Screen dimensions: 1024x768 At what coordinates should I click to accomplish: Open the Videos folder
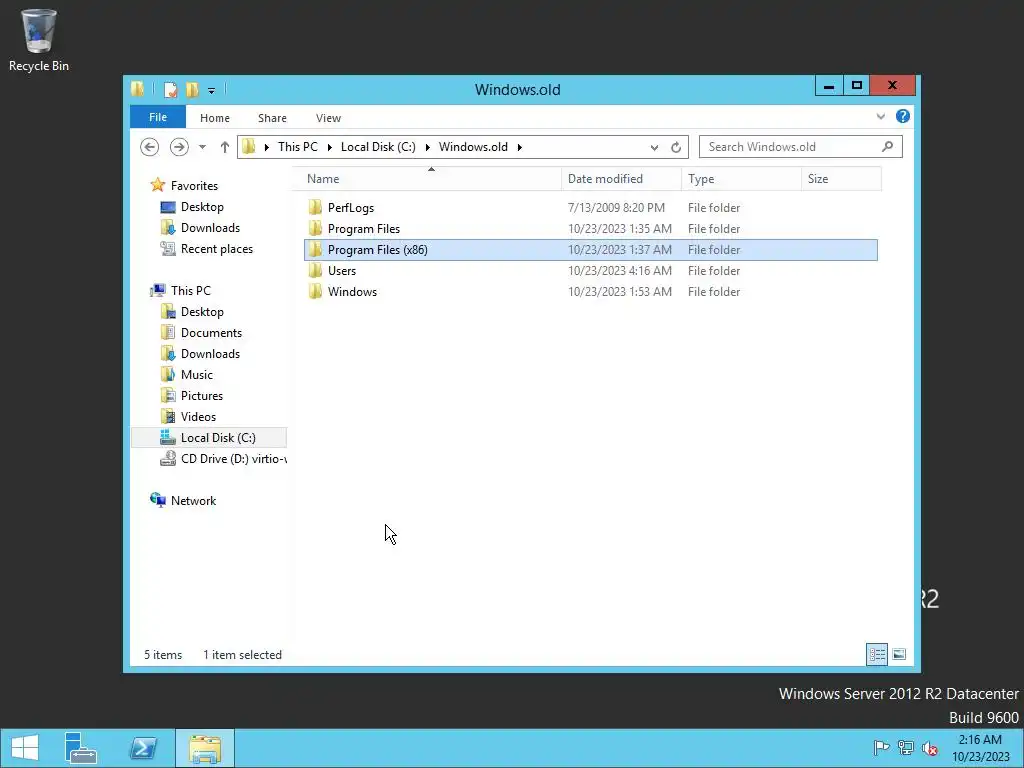coord(198,416)
